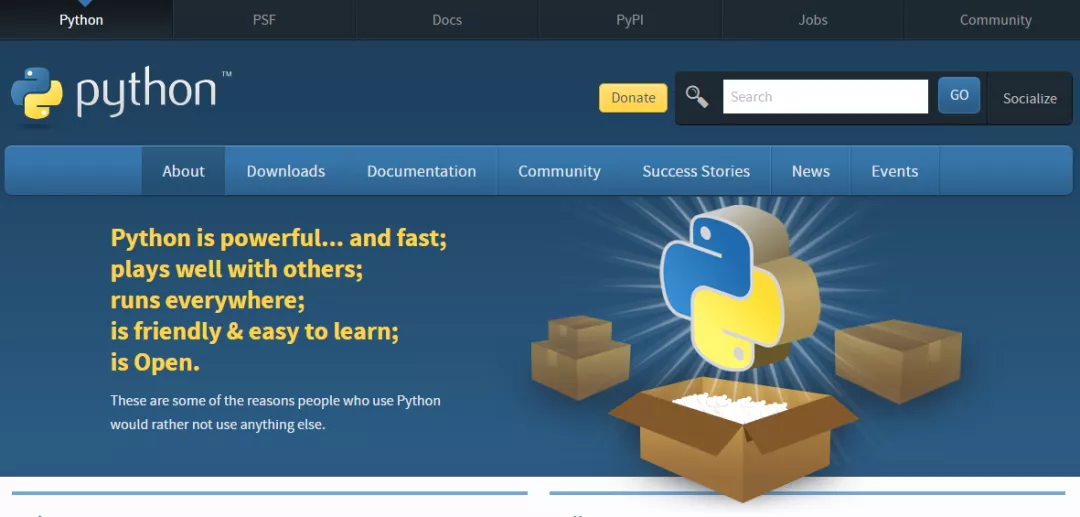Open the Python tab in top bar
This screenshot has width=1080, height=517.
point(81,20)
